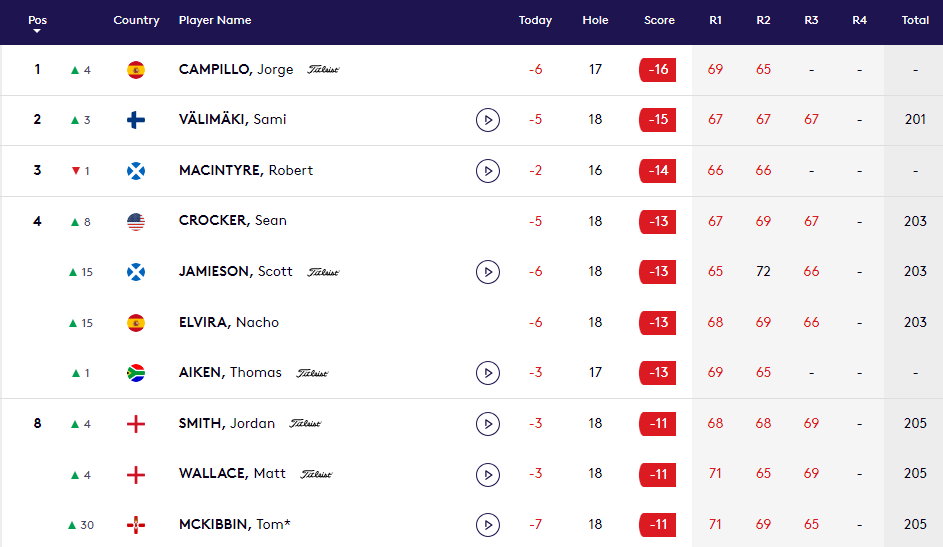Click the play icon for McKibbin, Tom
The image size is (943, 547).
[x=487, y=525]
